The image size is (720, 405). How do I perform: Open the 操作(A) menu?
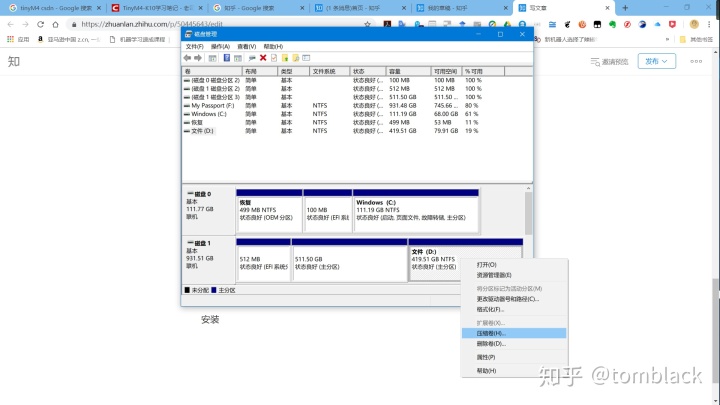coord(220,46)
